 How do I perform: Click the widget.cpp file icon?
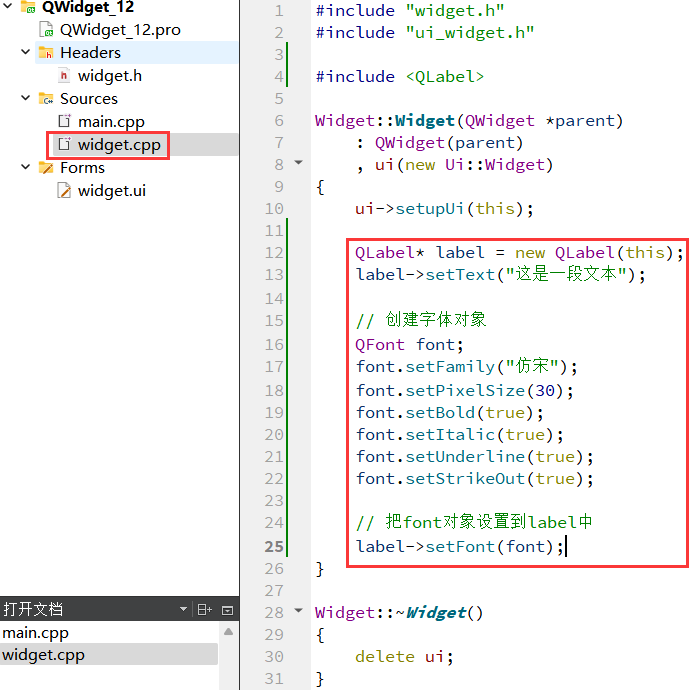click(65, 144)
